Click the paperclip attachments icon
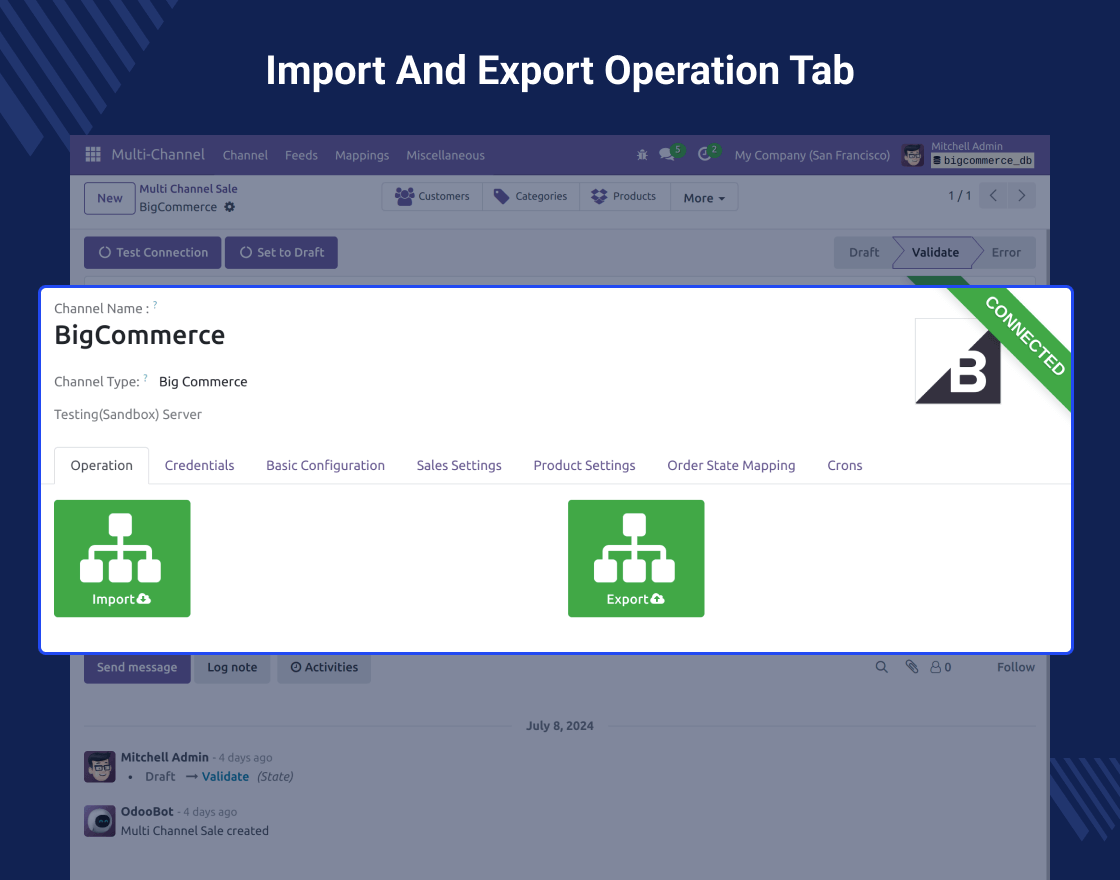 click(911, 667)
